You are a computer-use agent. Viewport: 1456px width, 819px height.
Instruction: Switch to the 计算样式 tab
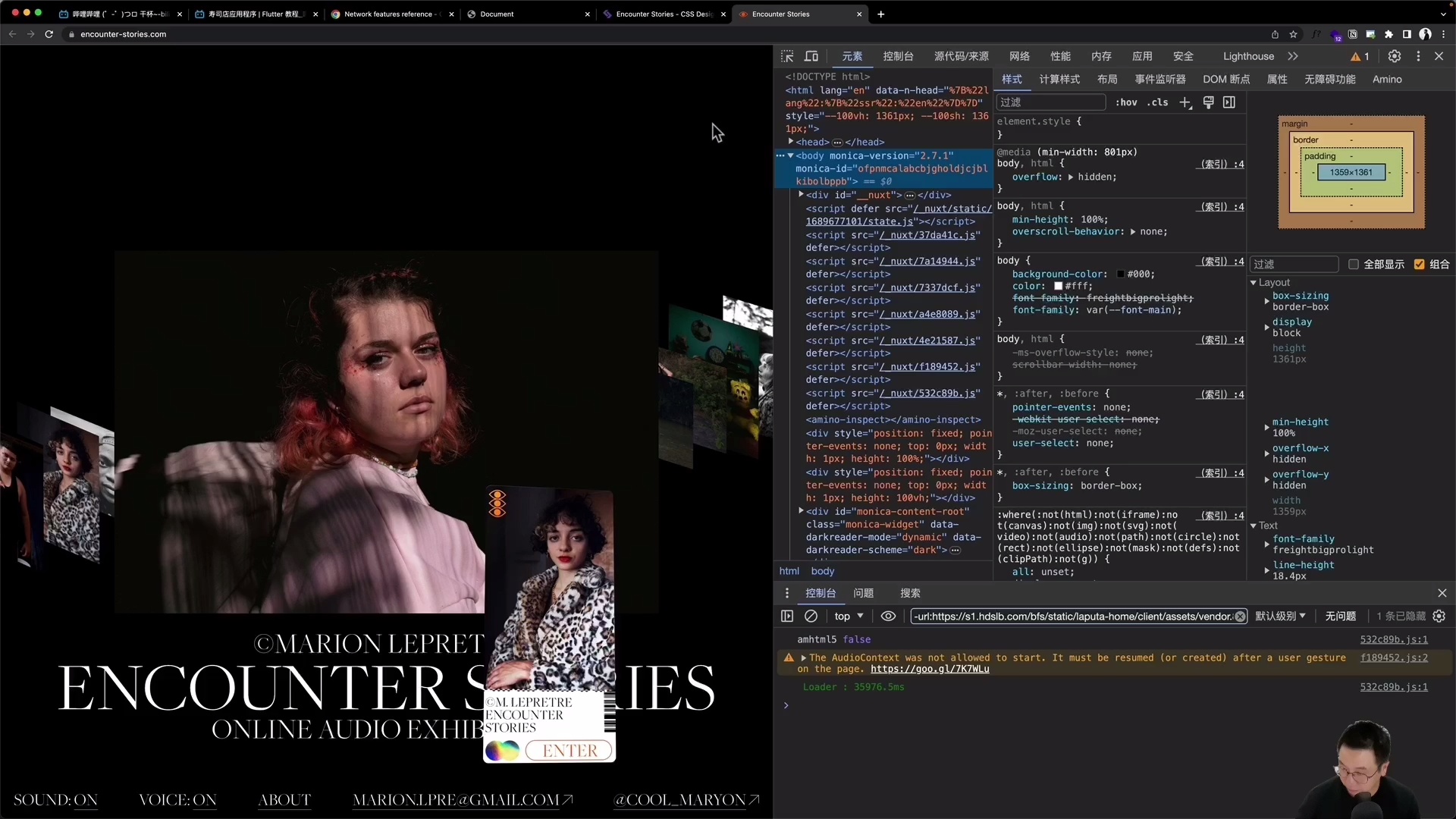tap(1060, 79)
